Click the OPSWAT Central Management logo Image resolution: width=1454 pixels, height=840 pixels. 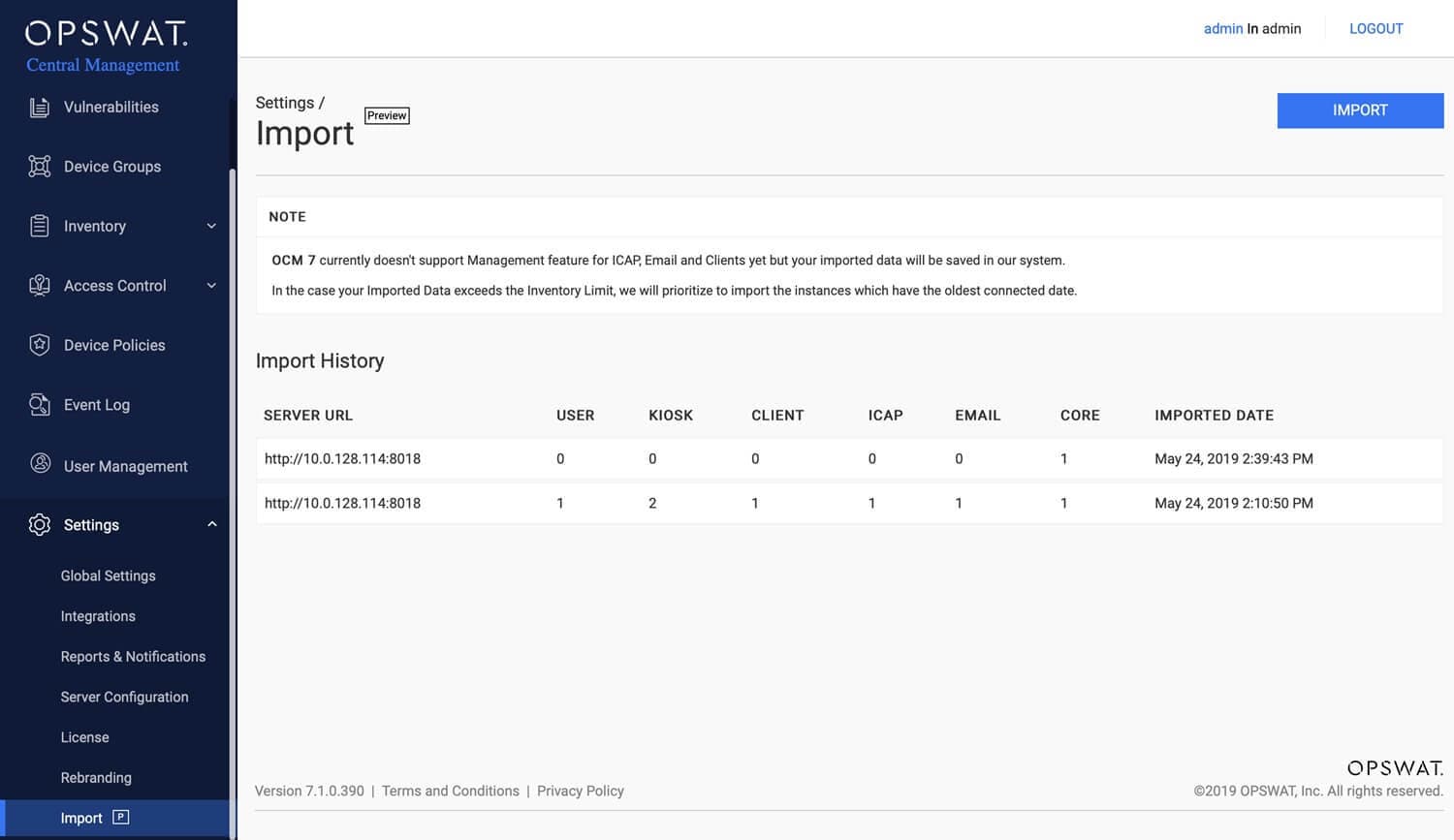[106, 47]
